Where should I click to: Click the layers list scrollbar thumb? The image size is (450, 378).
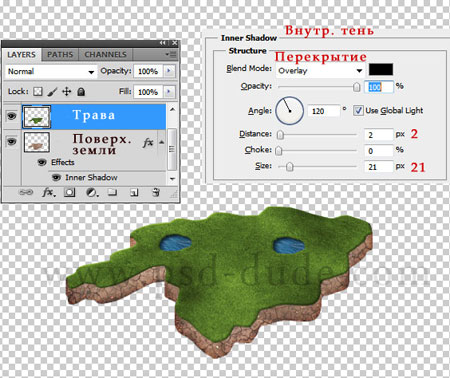pos(172,149)
